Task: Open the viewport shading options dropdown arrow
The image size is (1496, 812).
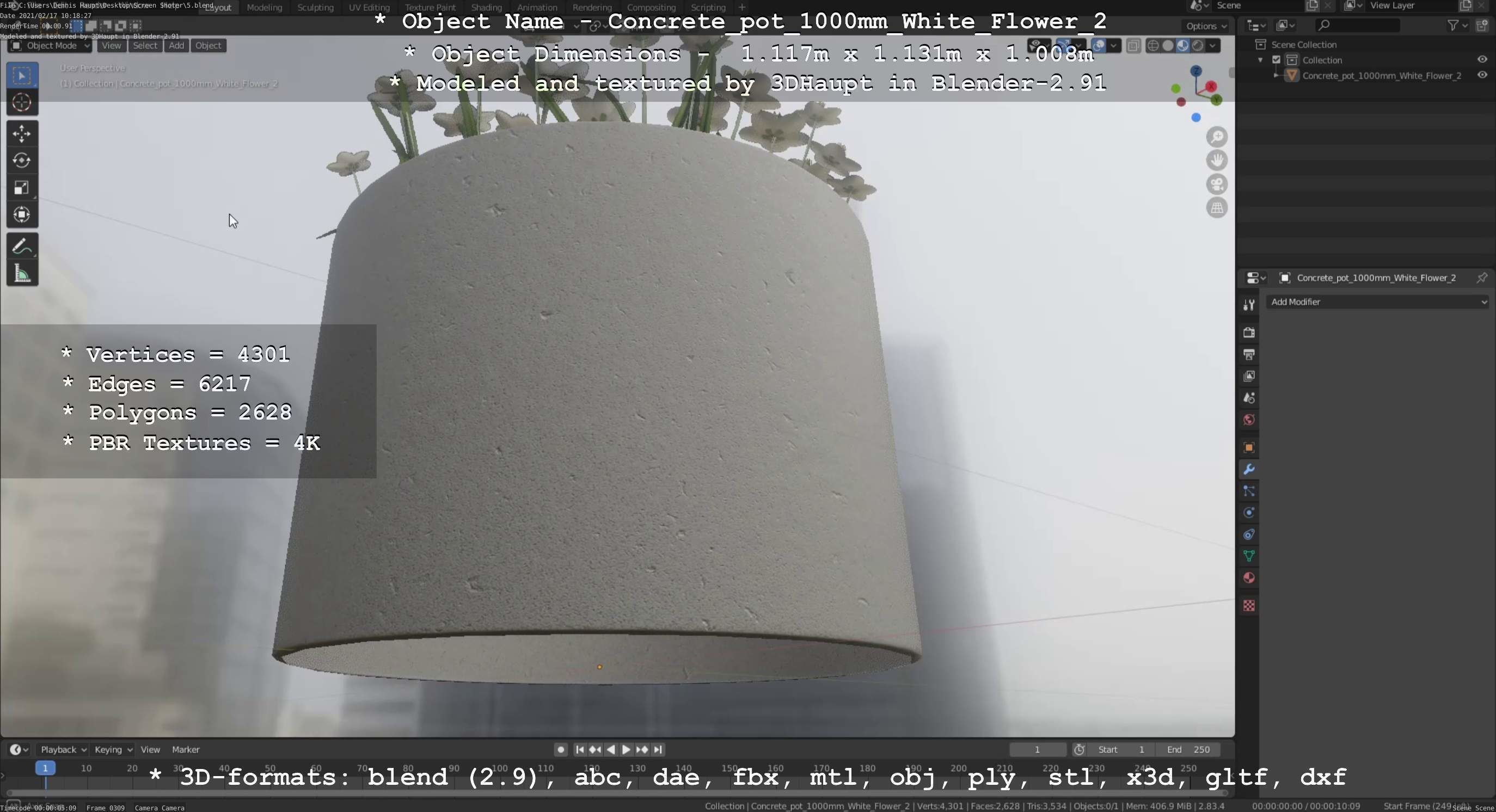Action: pos(1212,45)
